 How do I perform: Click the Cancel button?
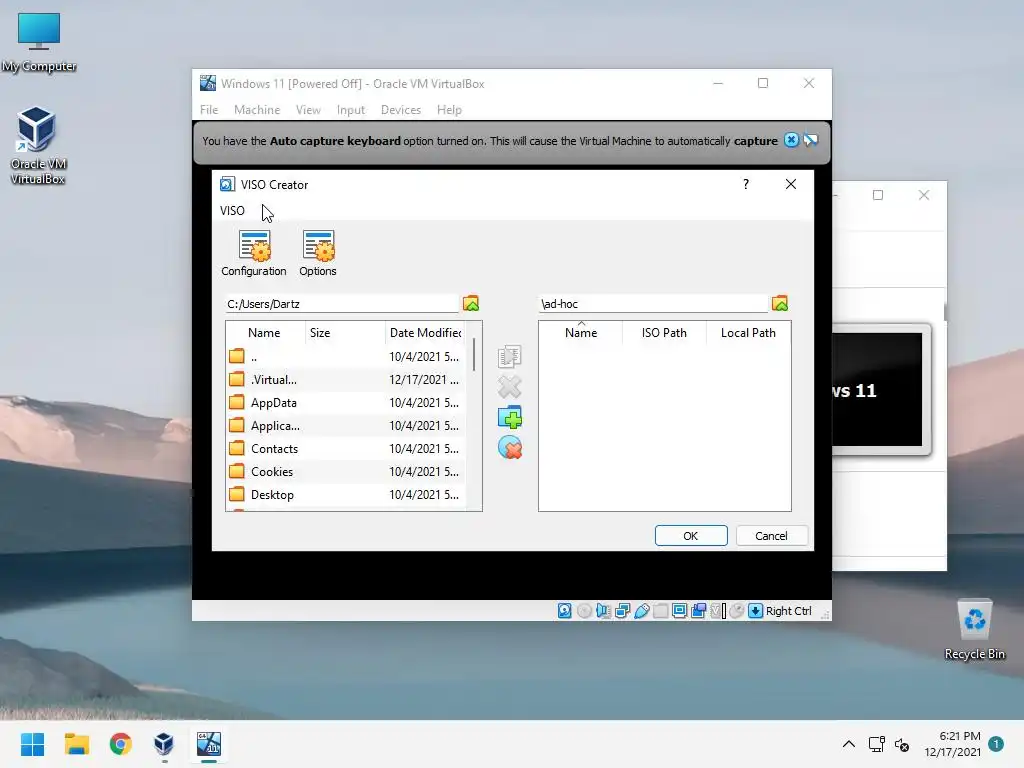click(771, 536)
